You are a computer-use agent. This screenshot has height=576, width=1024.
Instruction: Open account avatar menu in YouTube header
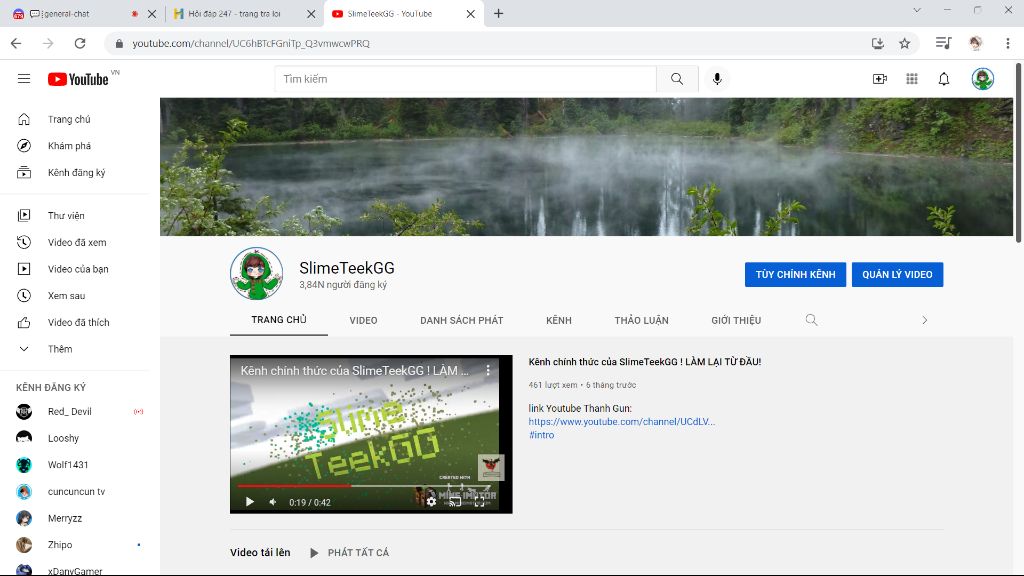[982, 79]
